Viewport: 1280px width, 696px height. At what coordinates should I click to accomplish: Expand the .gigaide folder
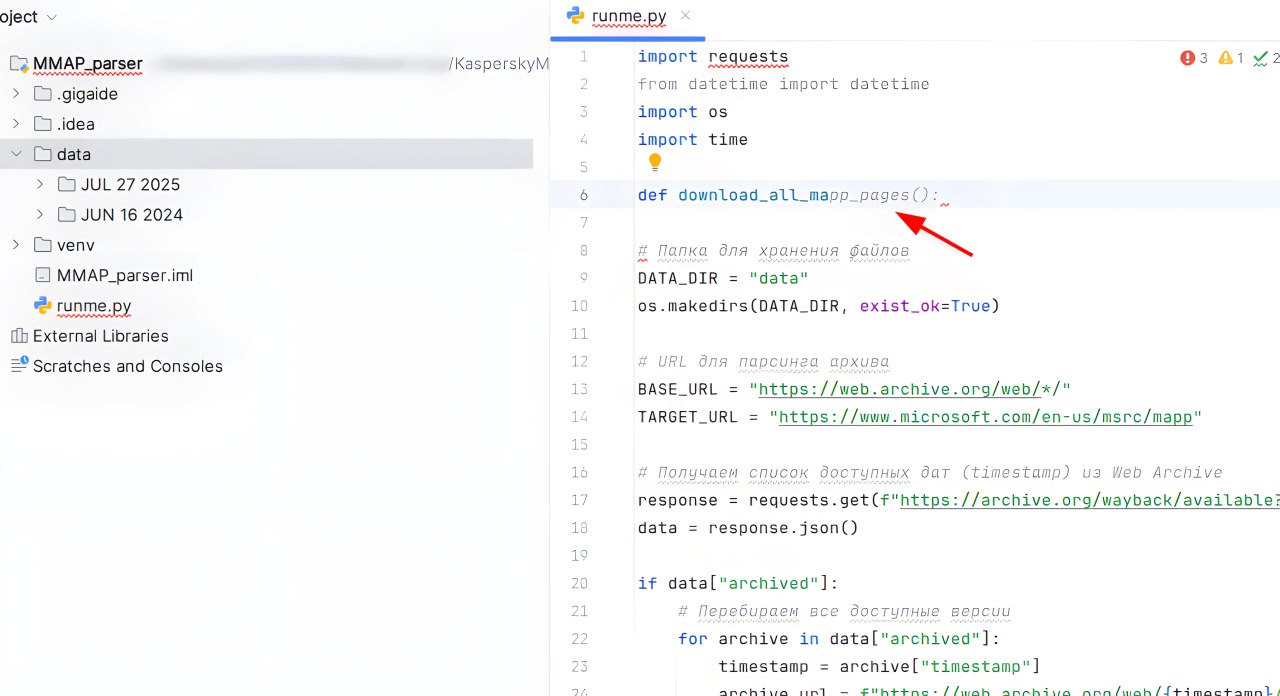(x=16, y=94)
